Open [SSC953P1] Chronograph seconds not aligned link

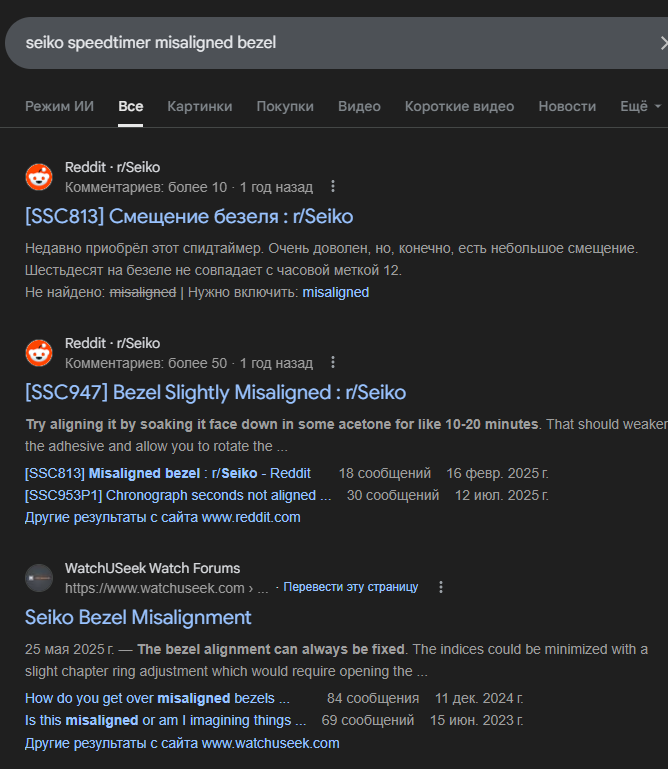178,495
